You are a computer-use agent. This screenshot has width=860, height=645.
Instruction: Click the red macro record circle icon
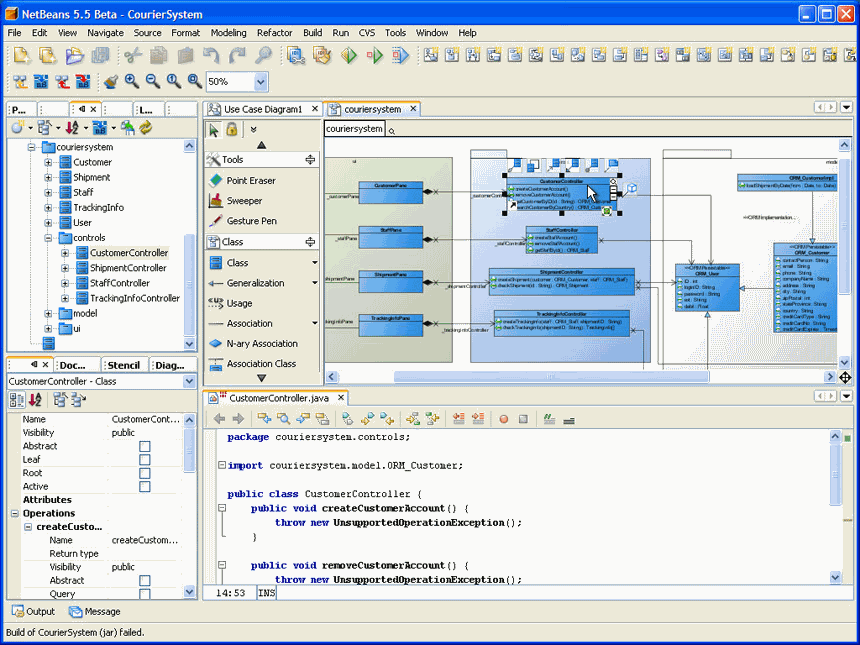(x=503, y=420)
